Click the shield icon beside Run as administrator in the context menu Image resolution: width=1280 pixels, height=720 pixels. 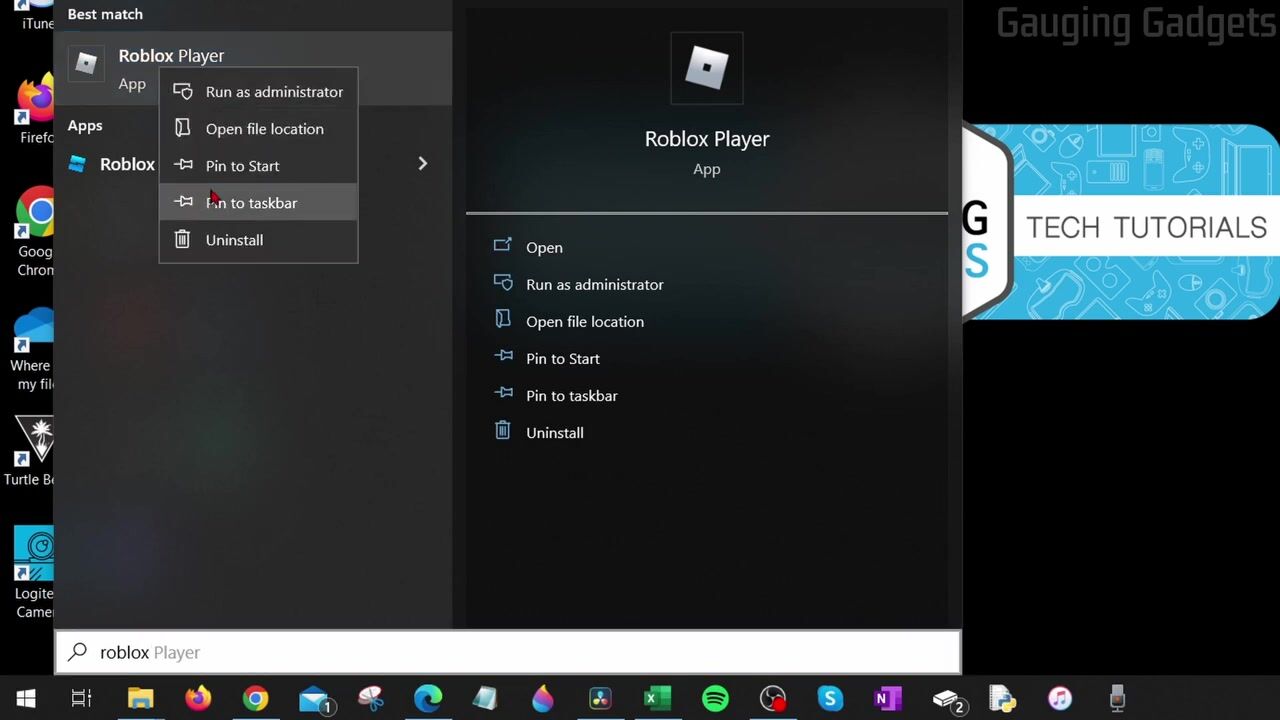coord(182,92)
